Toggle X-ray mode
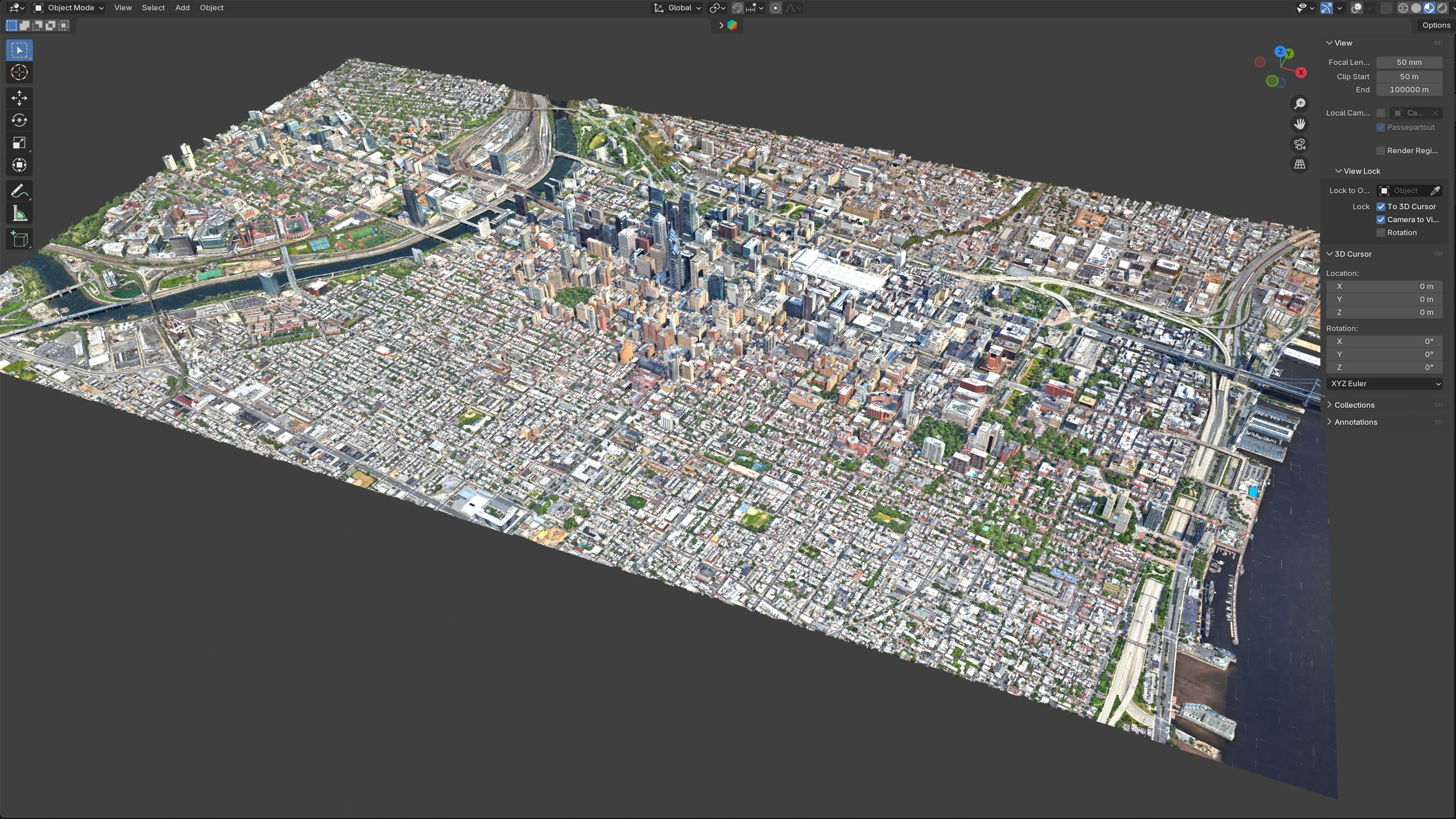Viewport: 1456px width, 819px height. [1387, 8]
